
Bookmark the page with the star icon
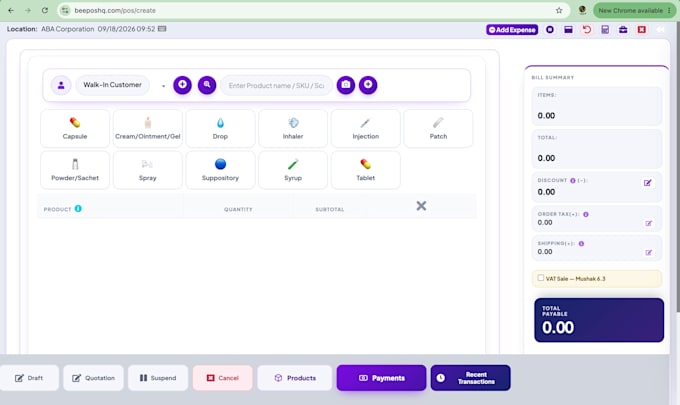[559, 10]
